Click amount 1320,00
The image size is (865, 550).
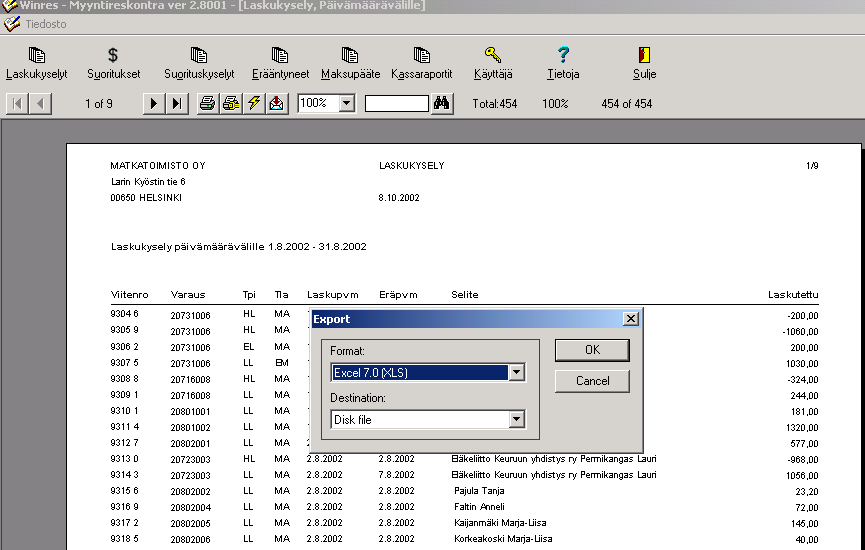point(802,428)
